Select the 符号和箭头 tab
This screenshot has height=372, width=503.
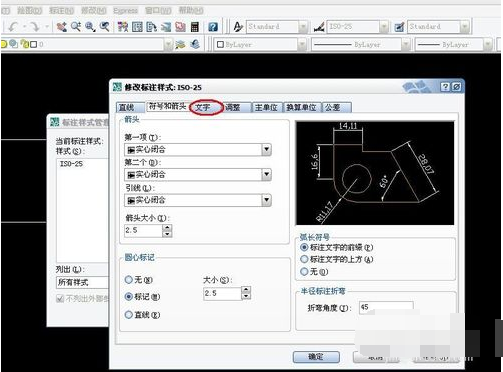point(167,106)
